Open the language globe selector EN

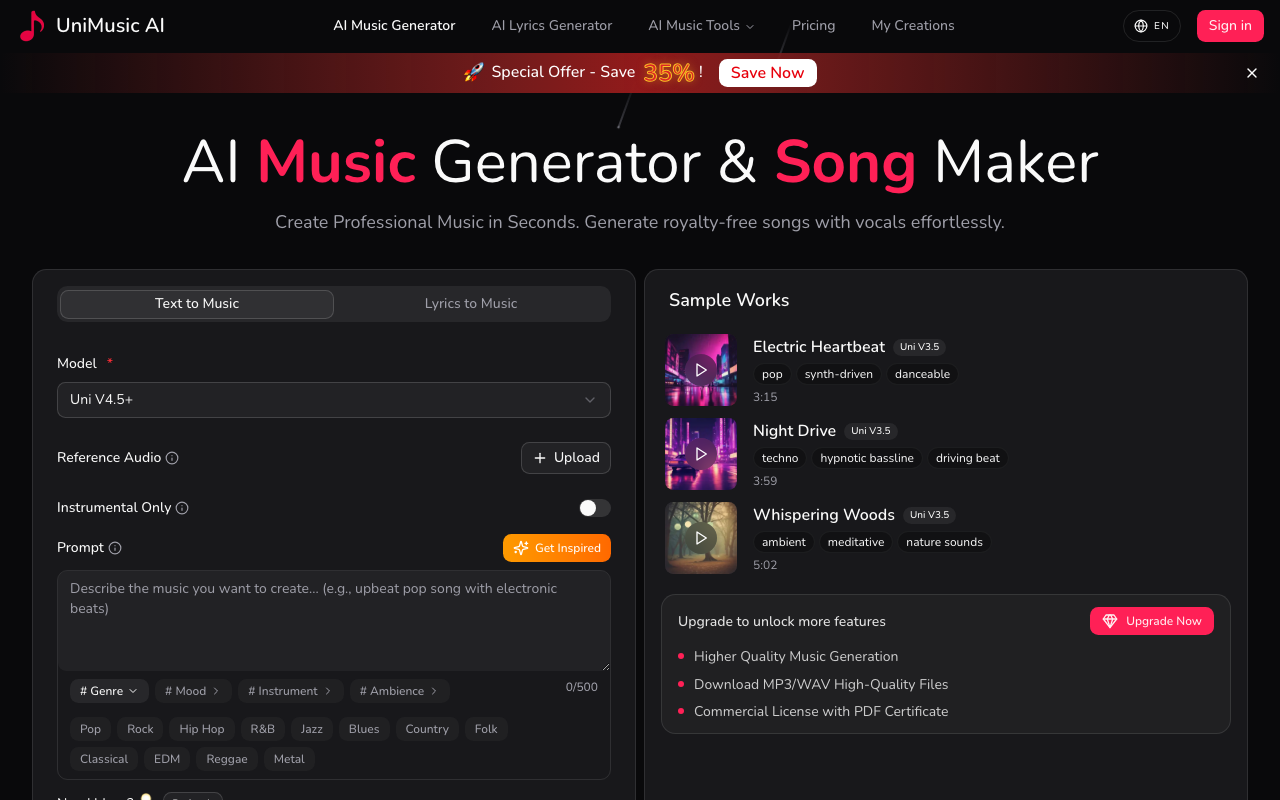[1152, 26]
